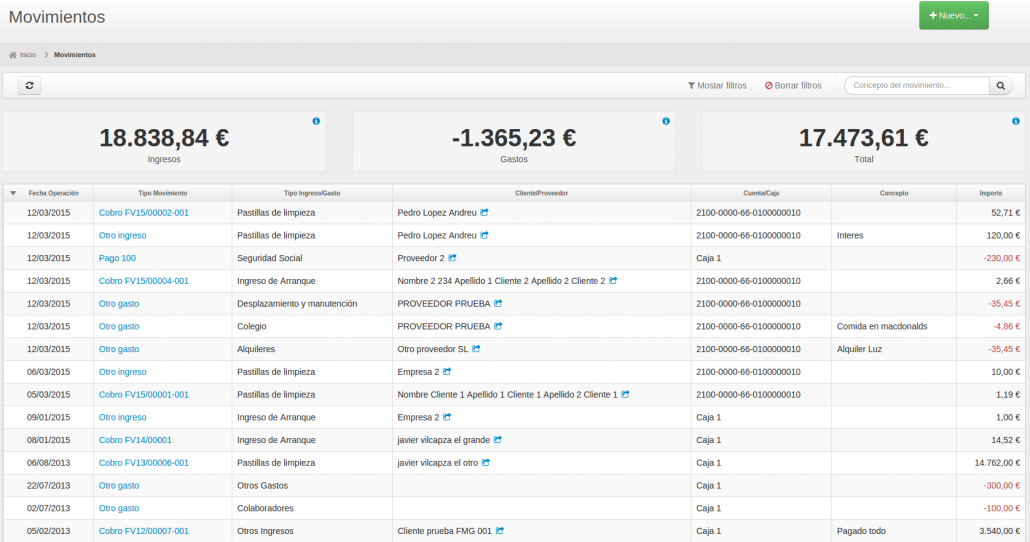Image resolution: width=1030 pixels, height=542 pixels.
Task: Open the Nuevo dropdown button
Action: pyautogui.click(x=953, y=16)
